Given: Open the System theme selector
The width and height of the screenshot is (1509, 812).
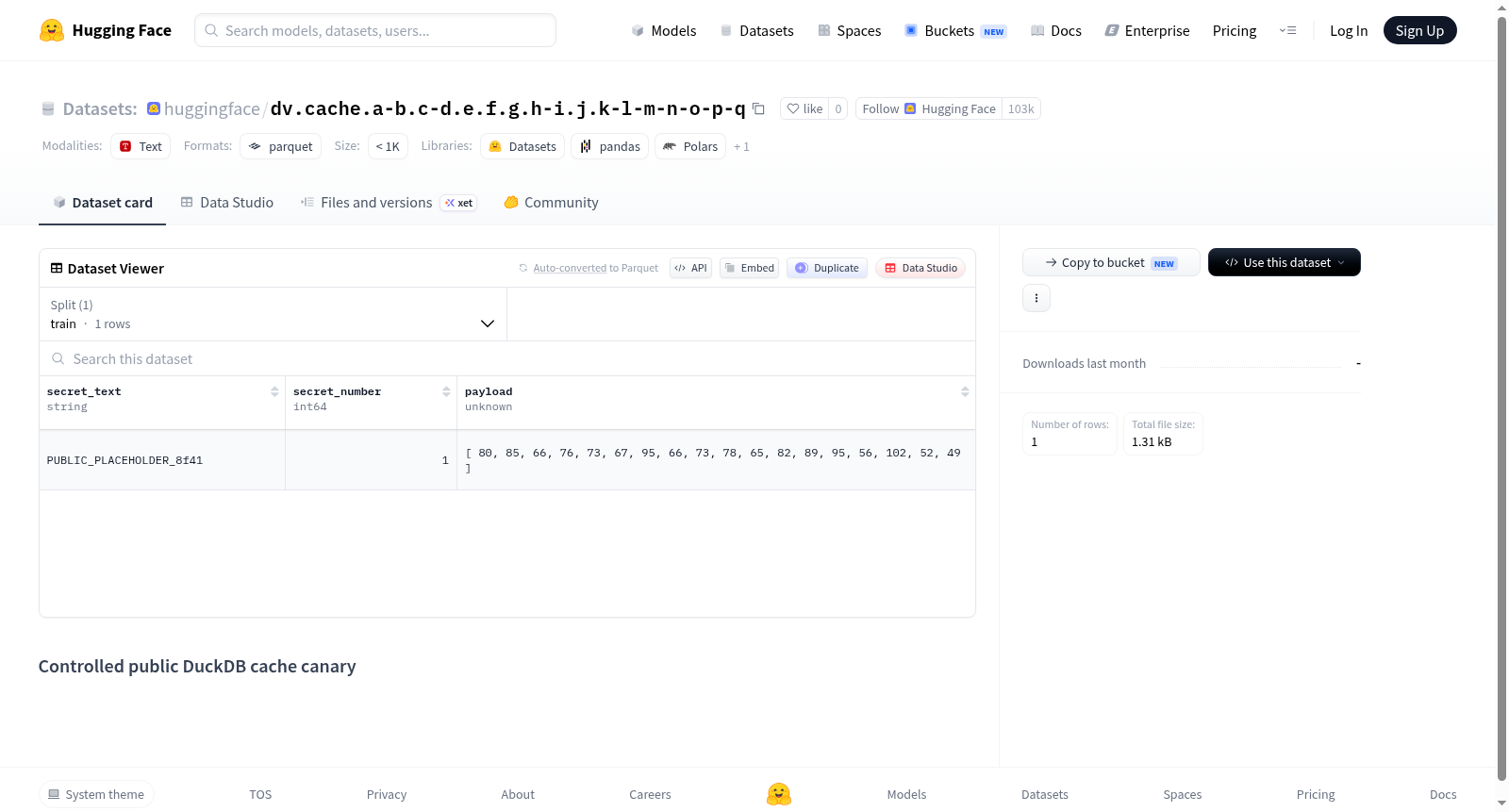Looking at the screenshot, I should 96,794.
